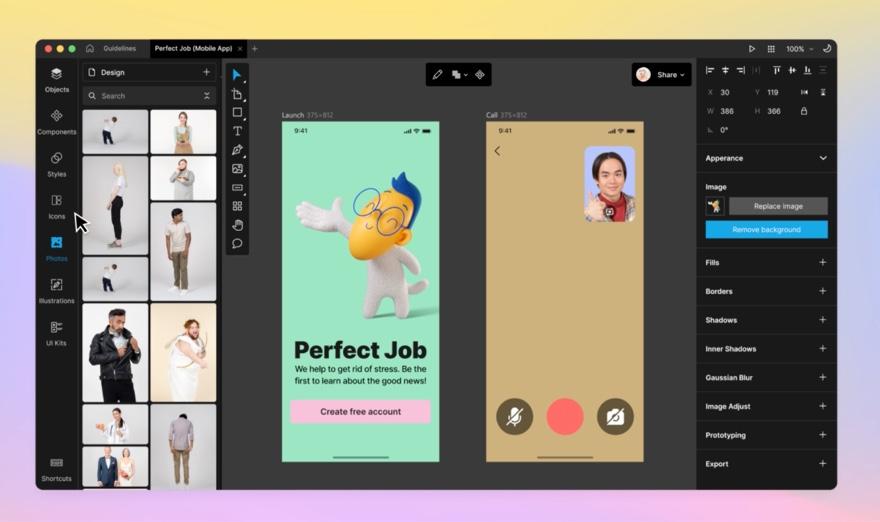Open the Share dropdown
The image size is (880, 522).
[x=661, y=75]
